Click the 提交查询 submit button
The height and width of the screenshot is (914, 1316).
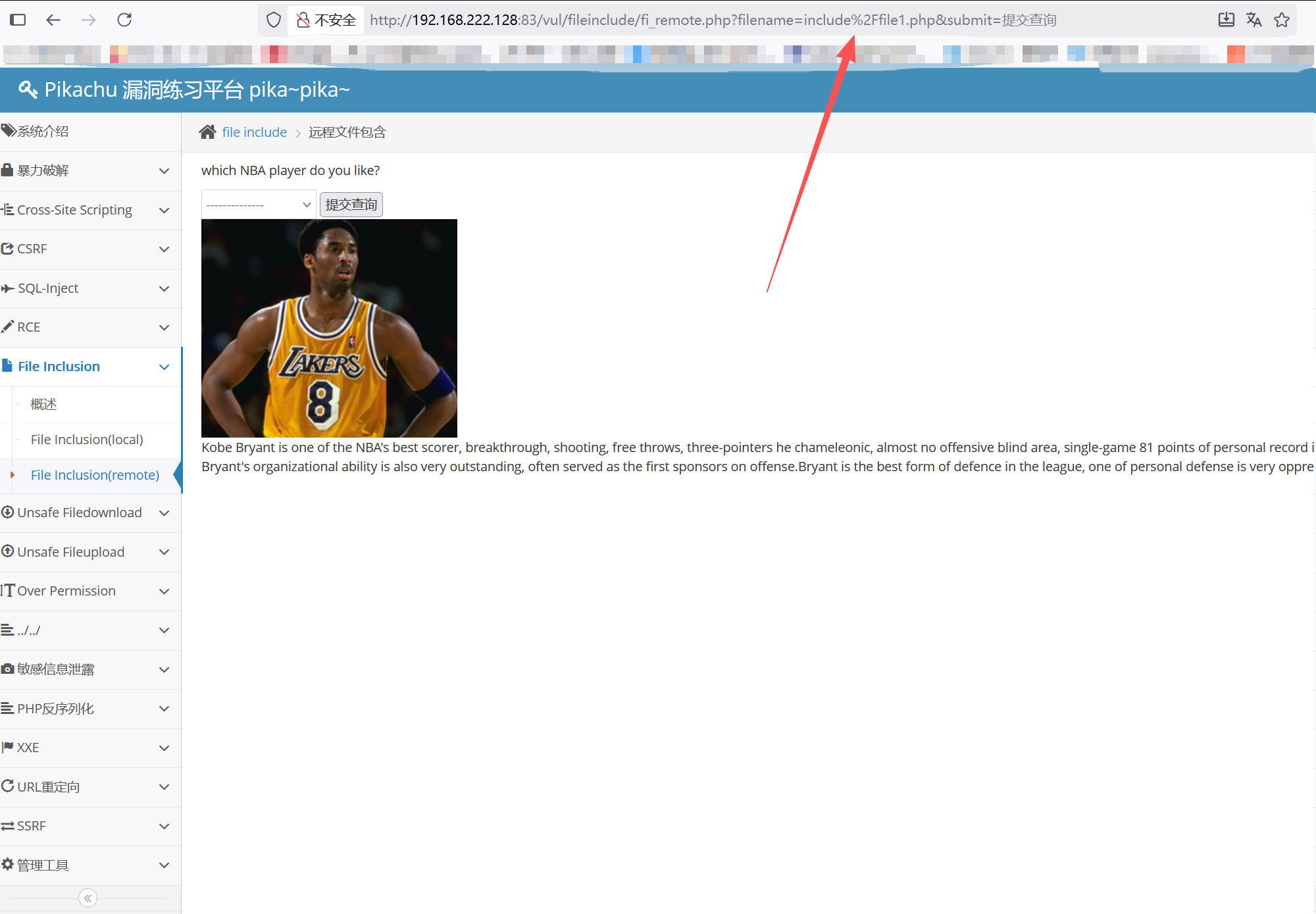coord(351,205)
